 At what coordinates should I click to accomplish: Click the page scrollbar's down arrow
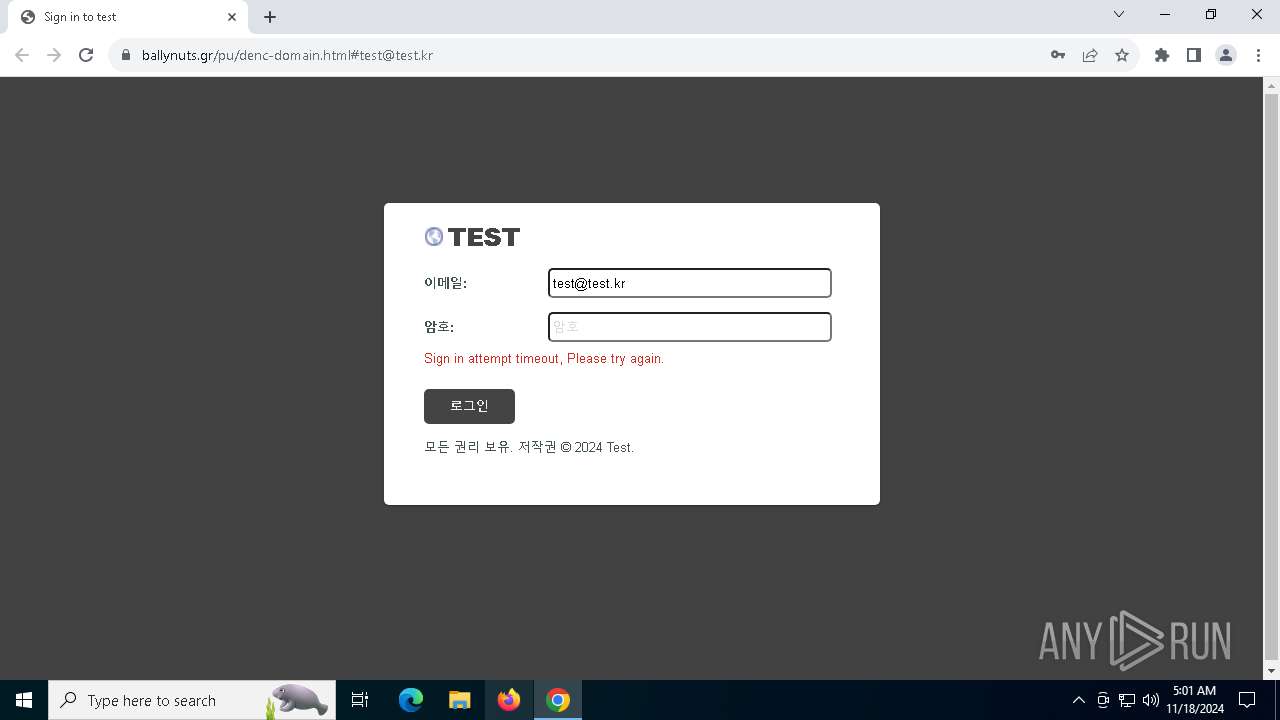pos(1272,671)
